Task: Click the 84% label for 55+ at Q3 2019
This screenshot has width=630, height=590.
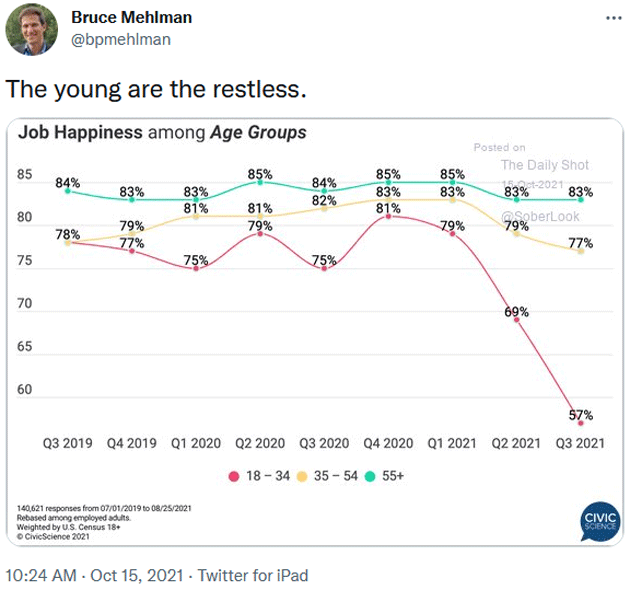Action: 67,183
